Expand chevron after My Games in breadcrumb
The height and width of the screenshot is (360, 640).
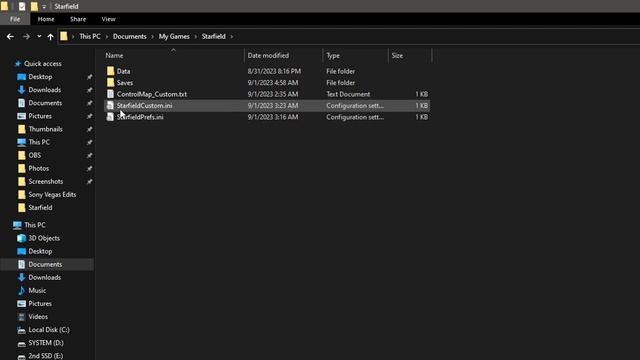pos(196,37)
